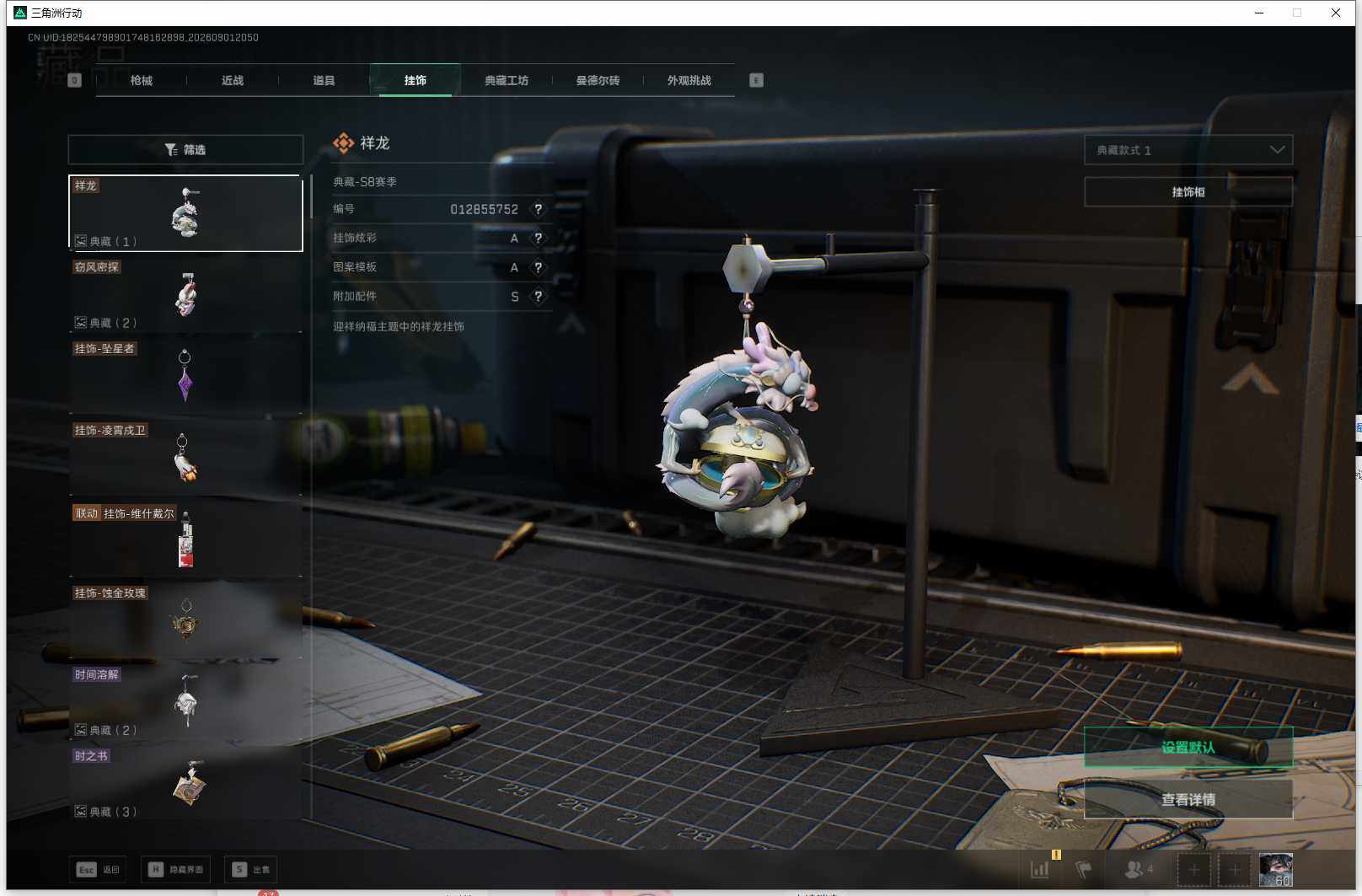Select the 挂饰-蚀金玫瑰 charm
This screenshot has height=896, width=1362.
coord(185,621)
